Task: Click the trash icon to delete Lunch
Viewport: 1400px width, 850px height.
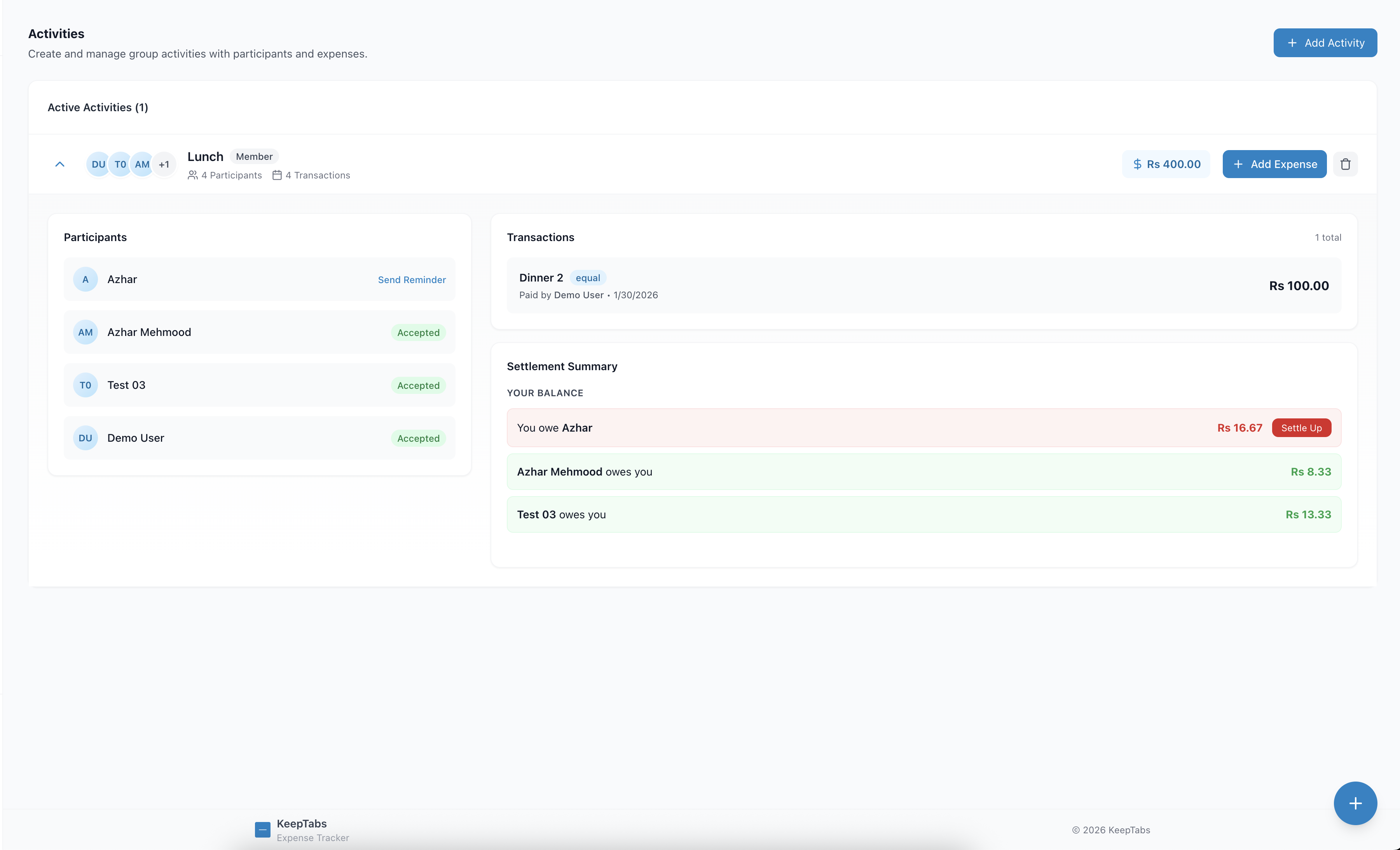Action: click(1345, 164)
